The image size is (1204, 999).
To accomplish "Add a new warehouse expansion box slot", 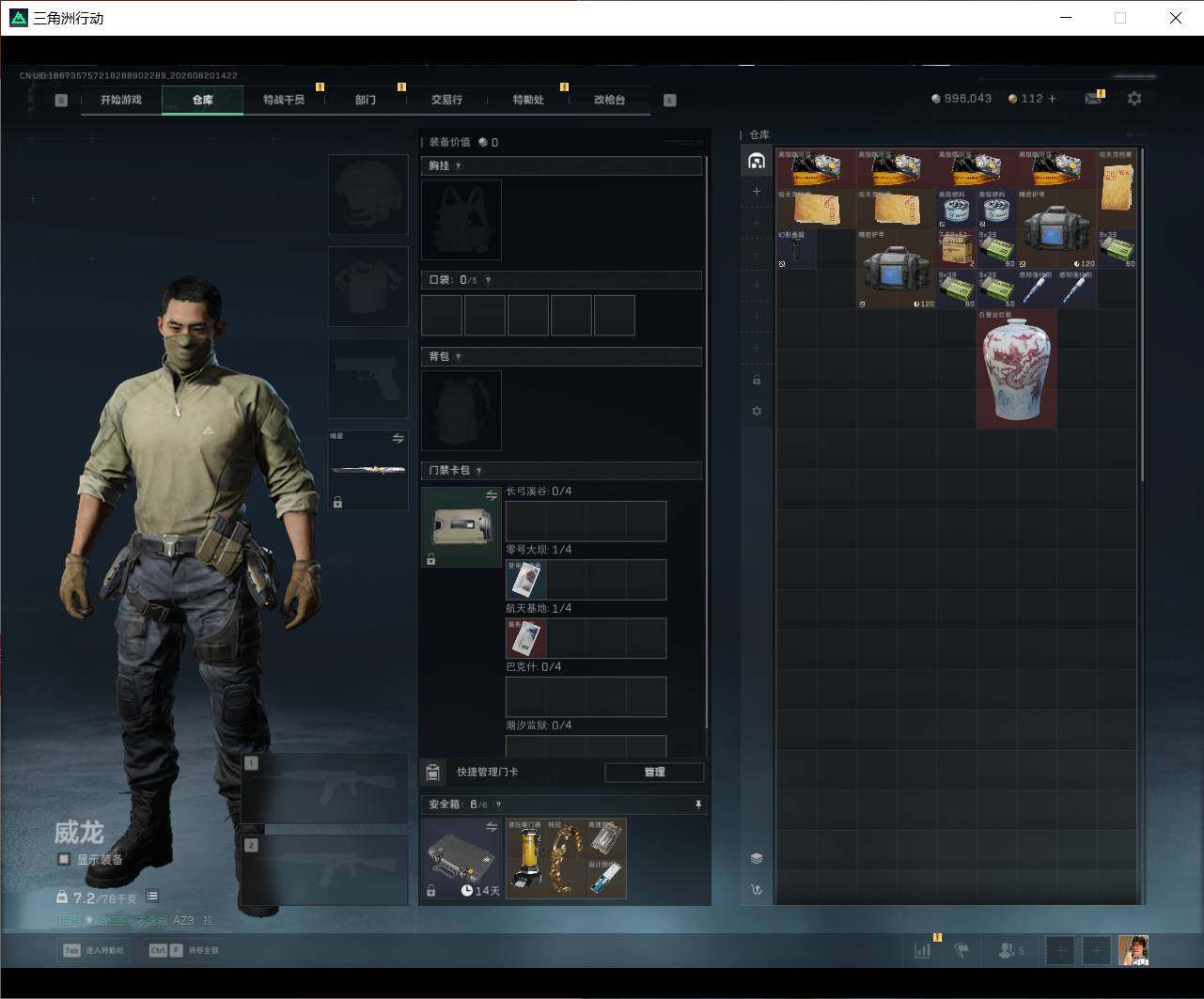I will (x=757, y=192).
